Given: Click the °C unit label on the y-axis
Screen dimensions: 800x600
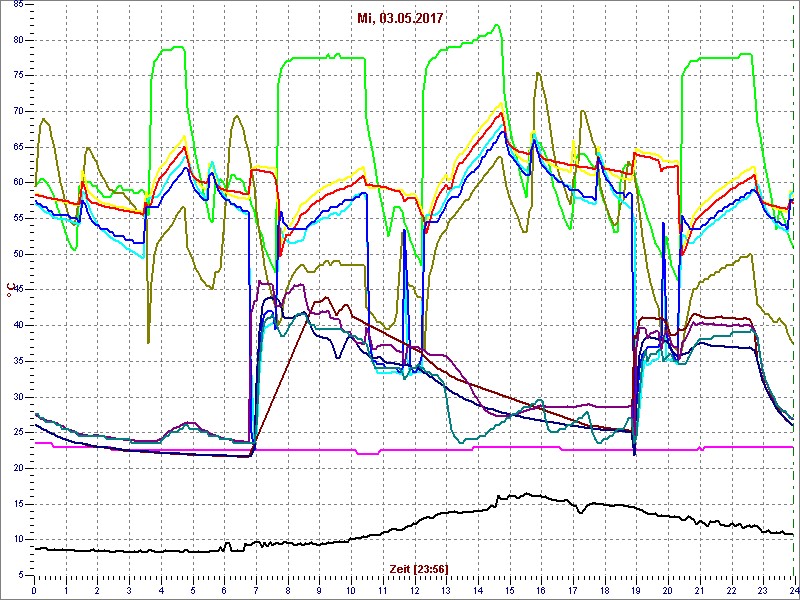Looking at the screenshot, I should point(9,289).
